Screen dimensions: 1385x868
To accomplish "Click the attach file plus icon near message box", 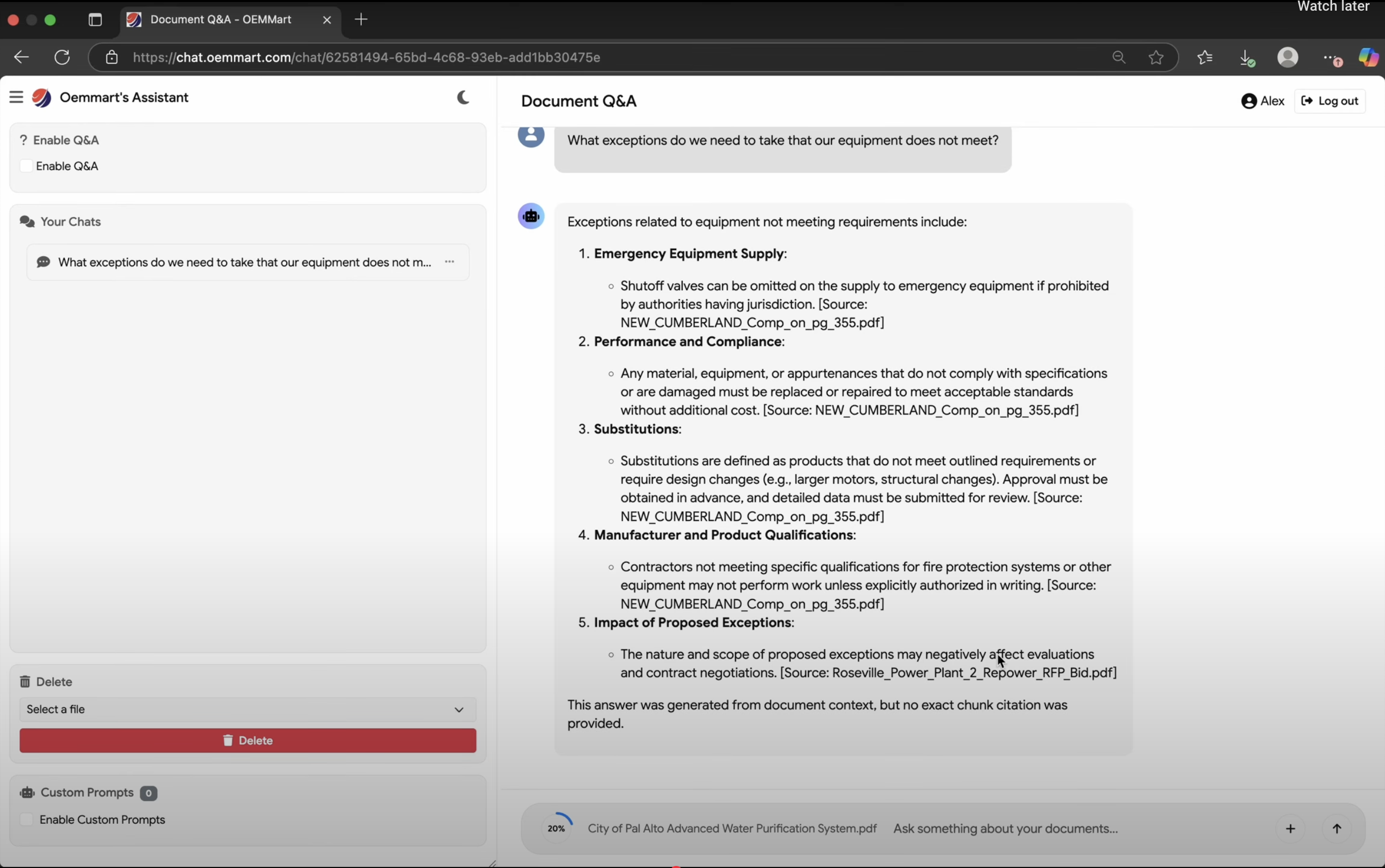I will click(1291, 828).
